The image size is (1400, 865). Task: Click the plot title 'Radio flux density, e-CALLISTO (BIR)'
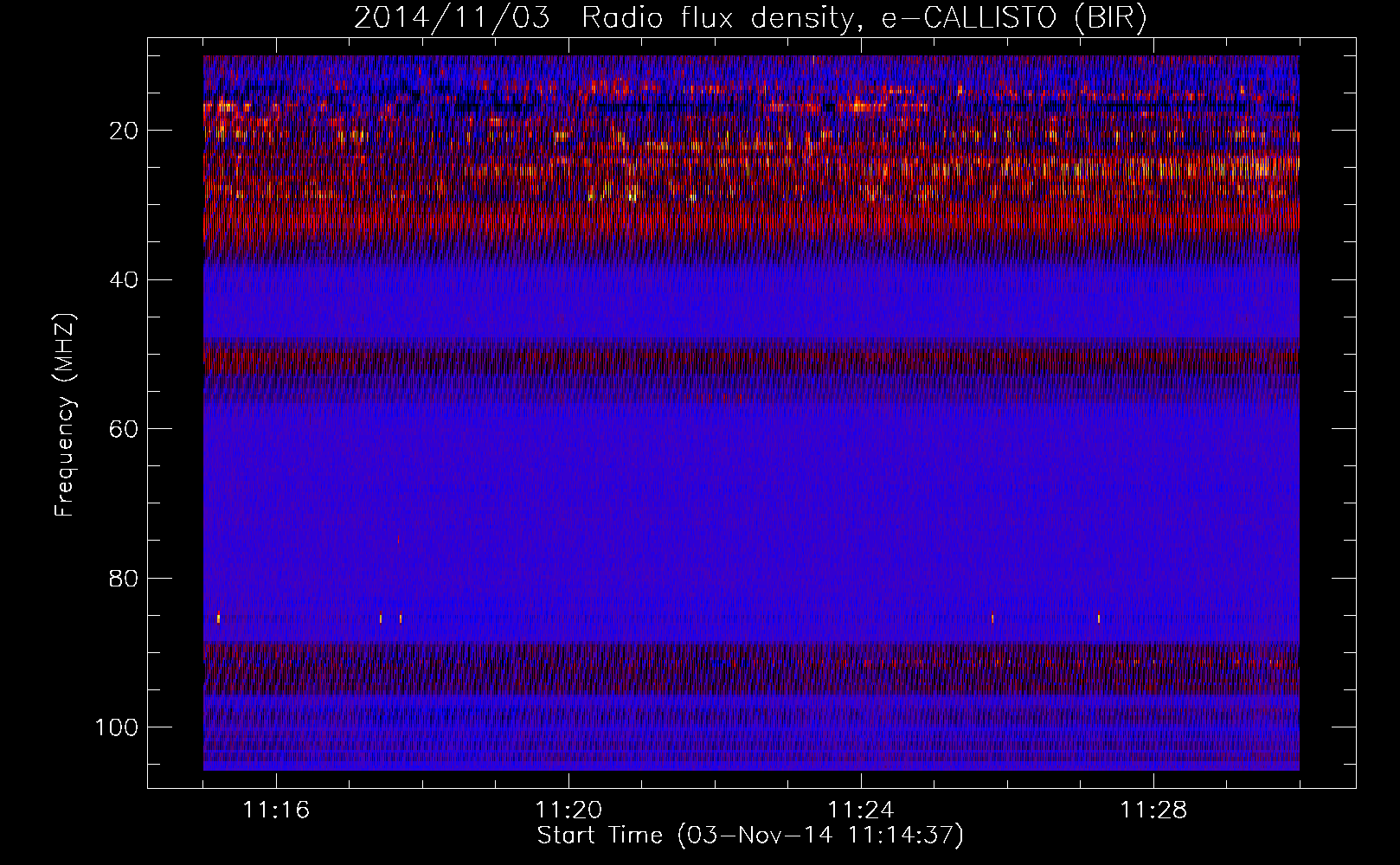pos(864,19)
